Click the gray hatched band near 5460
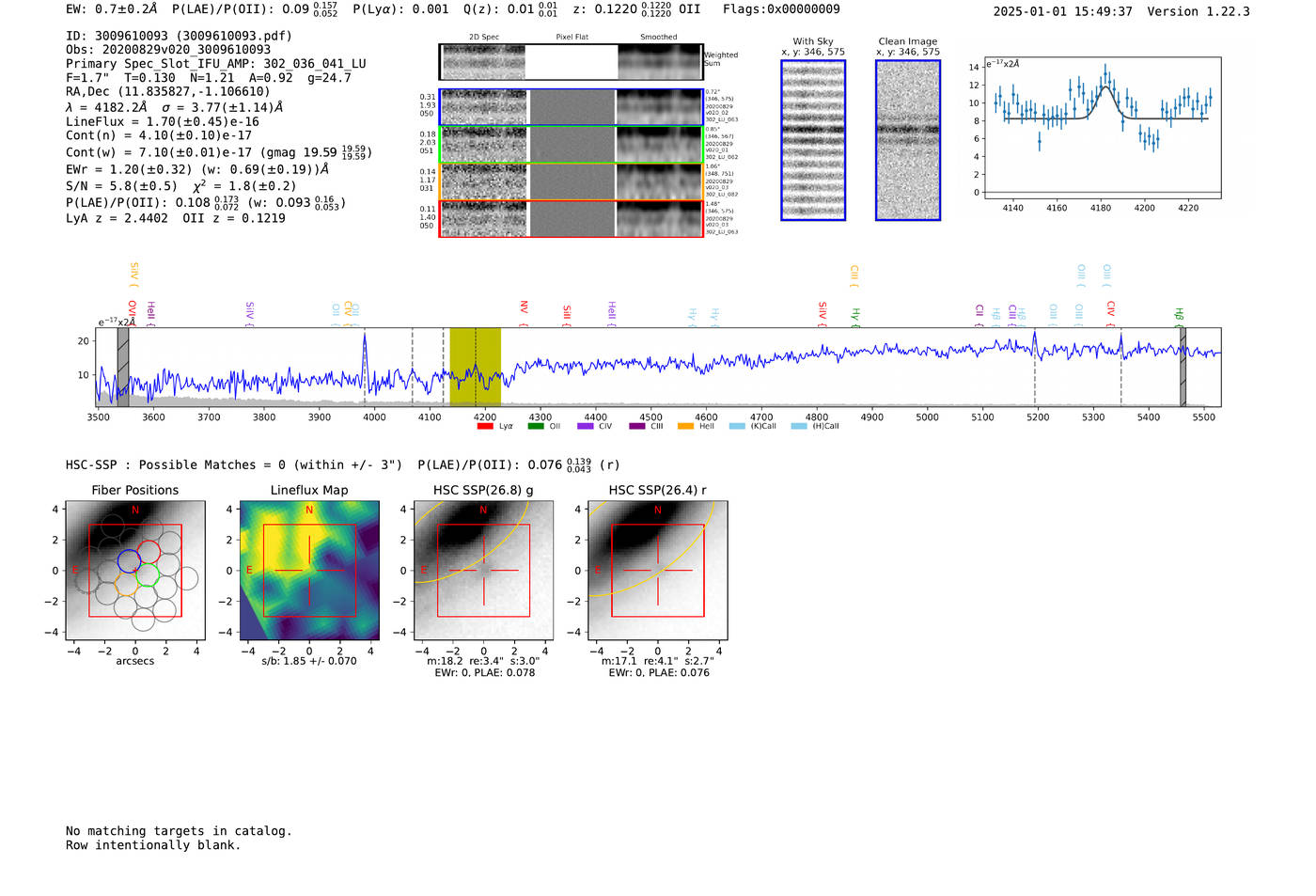This screenshot has height=896, width=1316. (1183, 367)
